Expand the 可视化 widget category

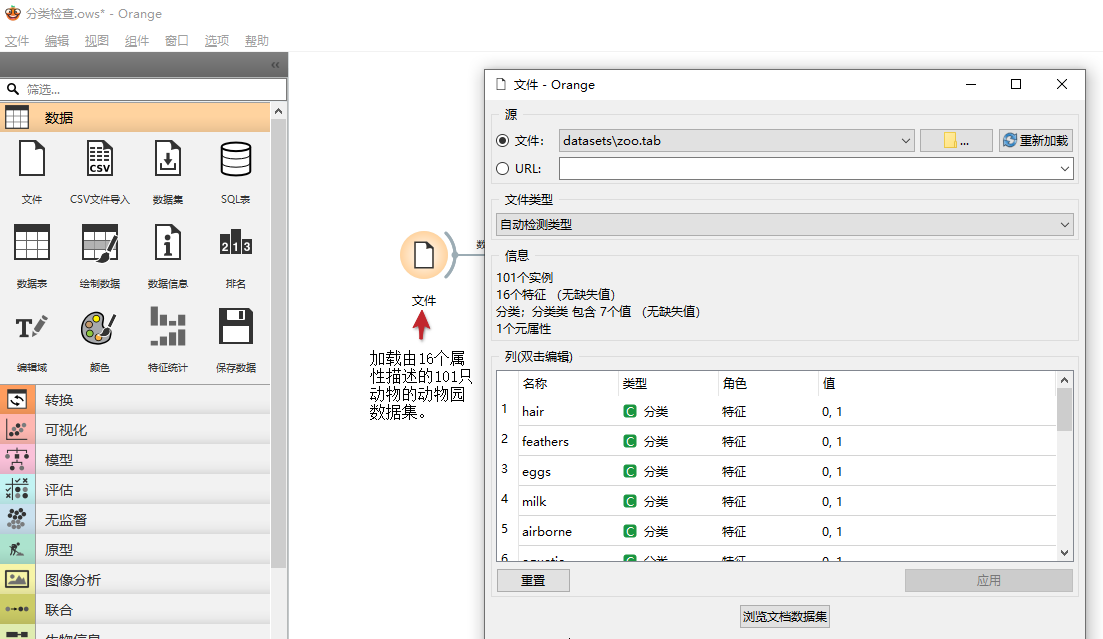coord(135,430)
